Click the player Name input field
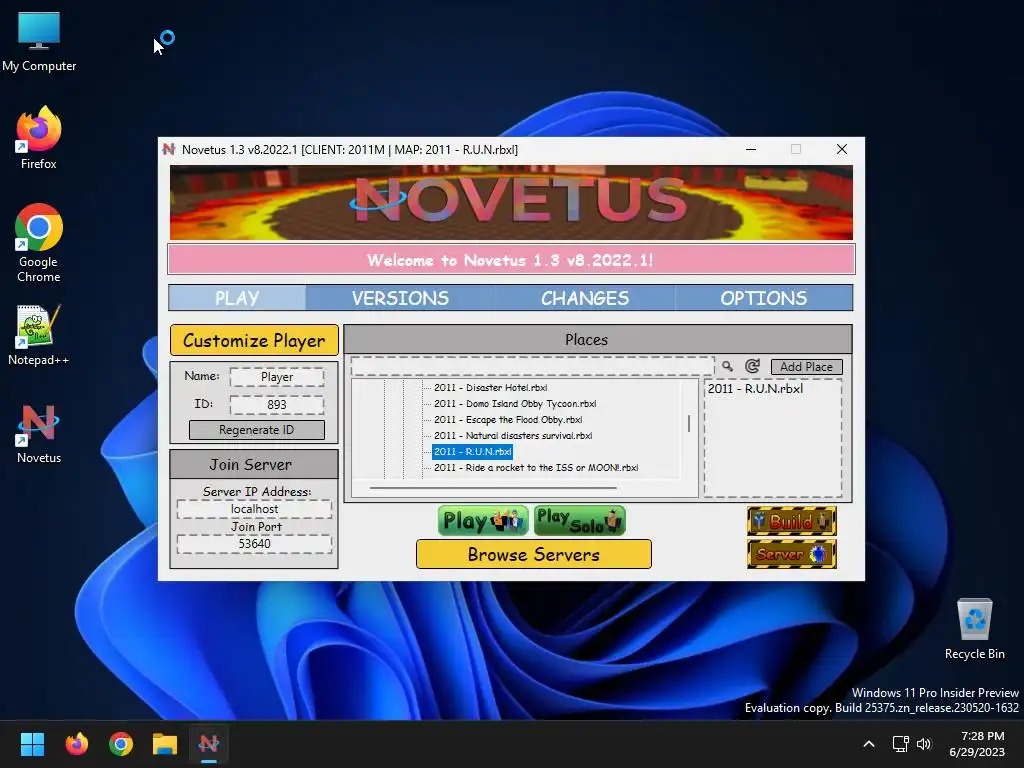 click(x=277, y=377)
